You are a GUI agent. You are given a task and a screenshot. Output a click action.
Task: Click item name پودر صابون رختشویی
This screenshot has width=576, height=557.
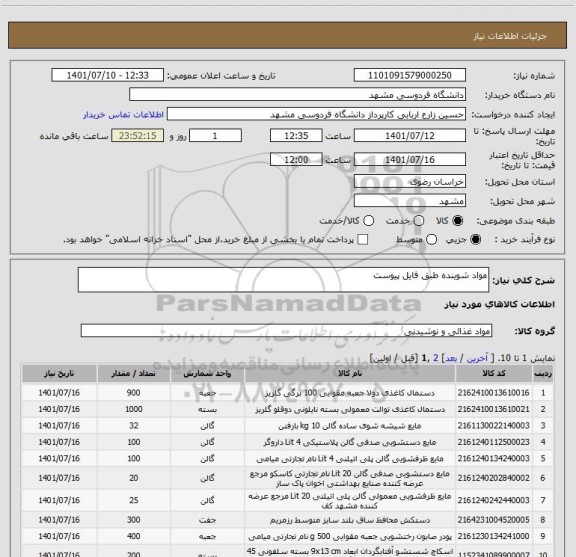pos(350,536)
